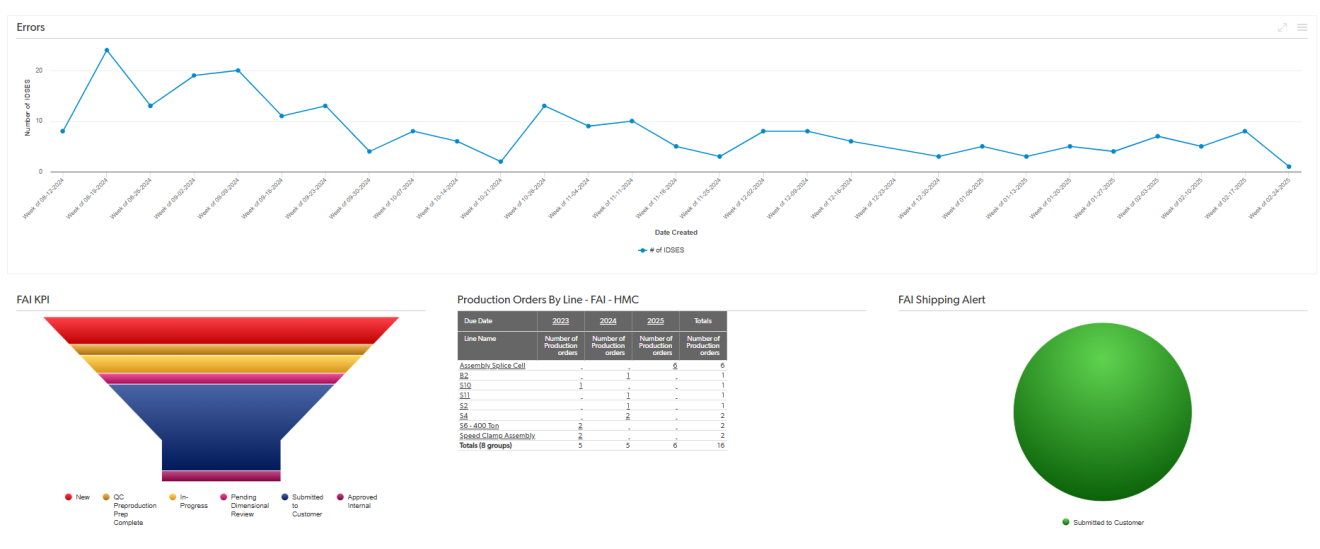The width and height of the screenshot is (1320, 549).
Task: Click the Pending Dimensional Review legend marker
Action: point(223,497)
